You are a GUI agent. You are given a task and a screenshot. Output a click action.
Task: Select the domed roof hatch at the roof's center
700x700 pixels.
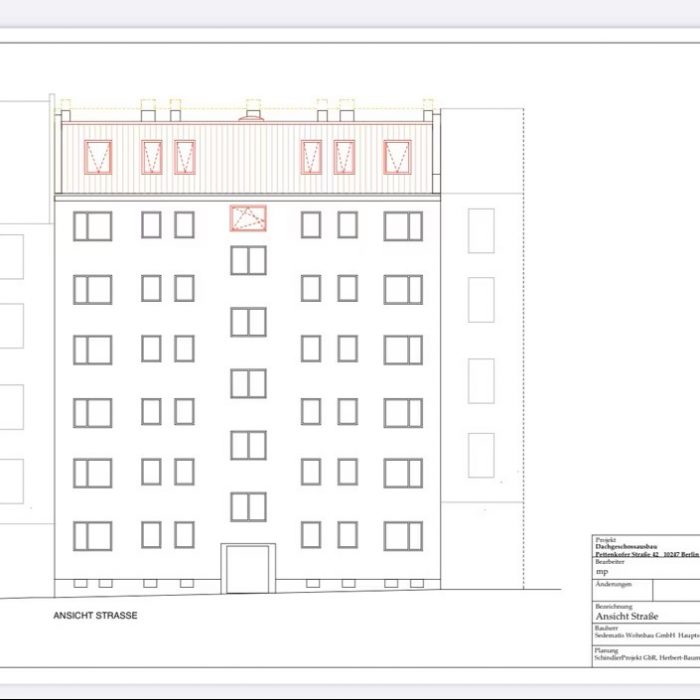(254, 116)
